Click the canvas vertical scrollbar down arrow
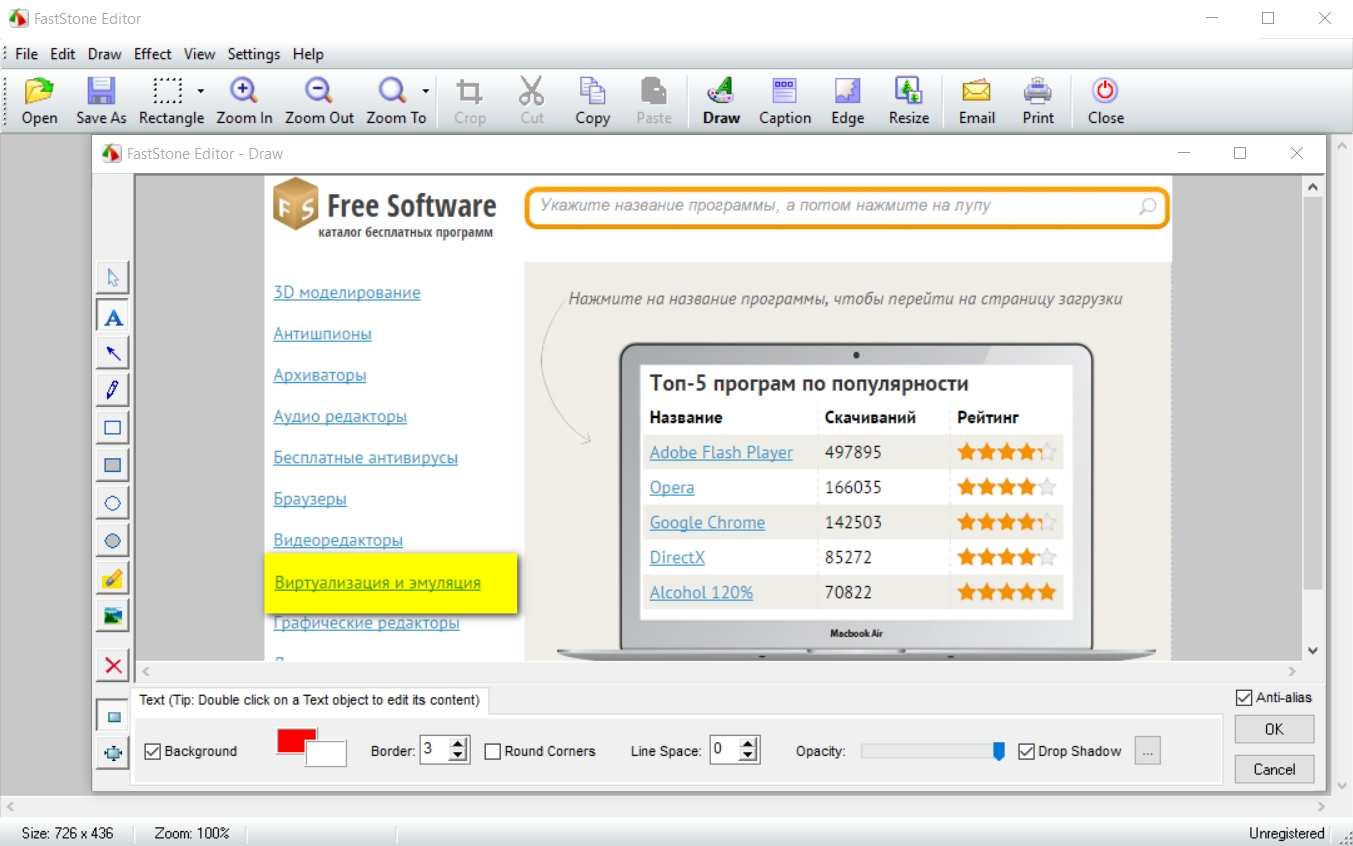The width and height of the screenshot is (1353, 846). coord(1313,650)
